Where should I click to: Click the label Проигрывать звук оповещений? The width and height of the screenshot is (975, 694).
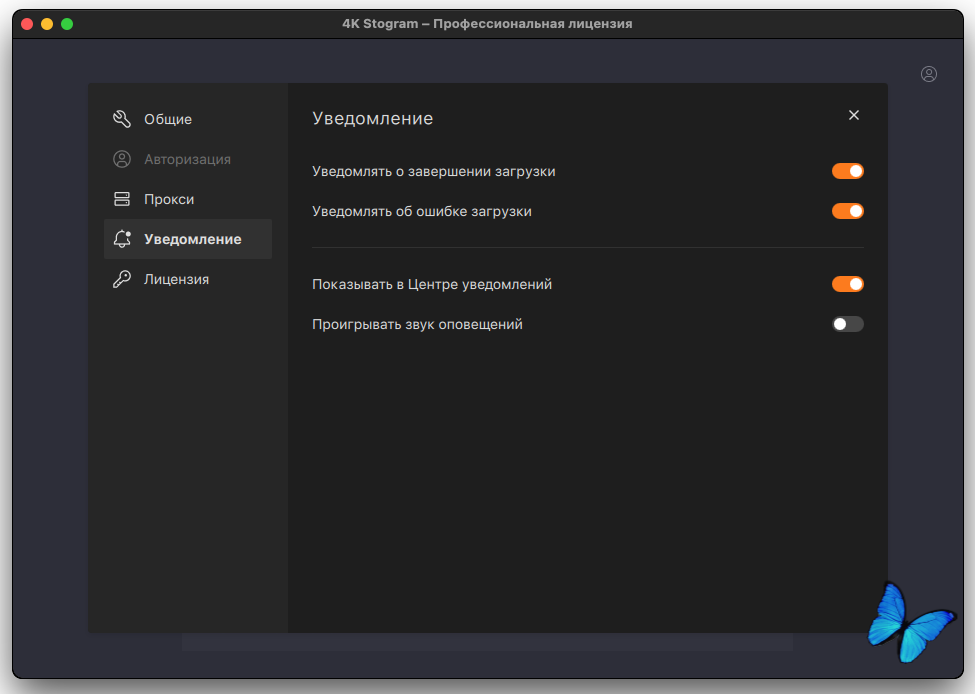coord(417,325)
